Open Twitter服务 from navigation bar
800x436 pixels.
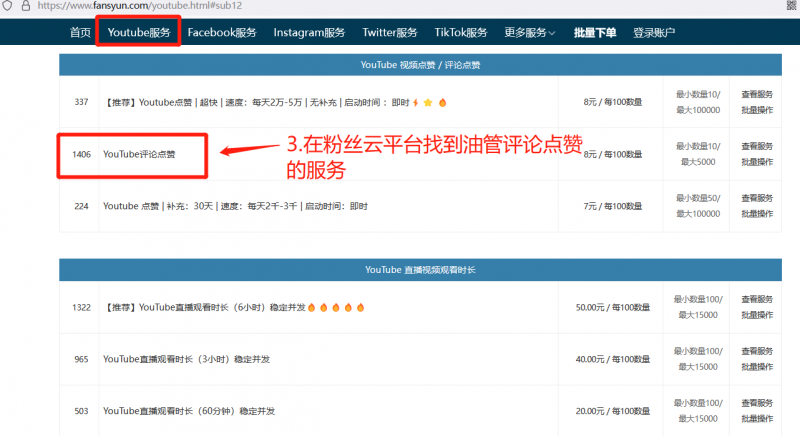(x=392, y=32)
